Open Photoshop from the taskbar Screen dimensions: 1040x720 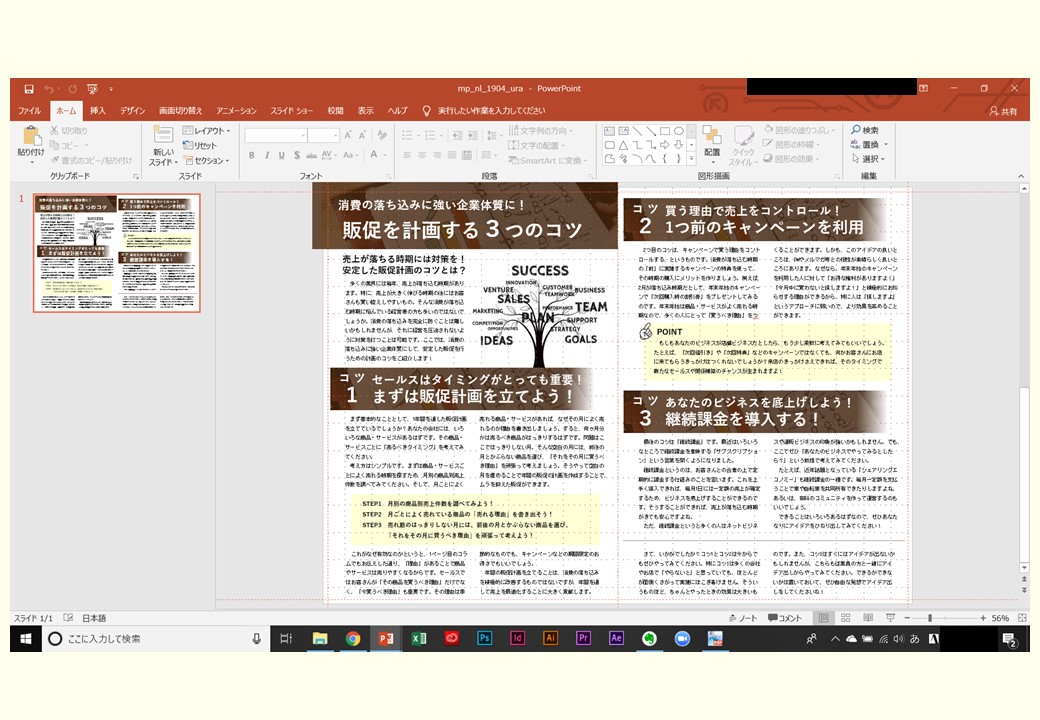coord(484,638)
